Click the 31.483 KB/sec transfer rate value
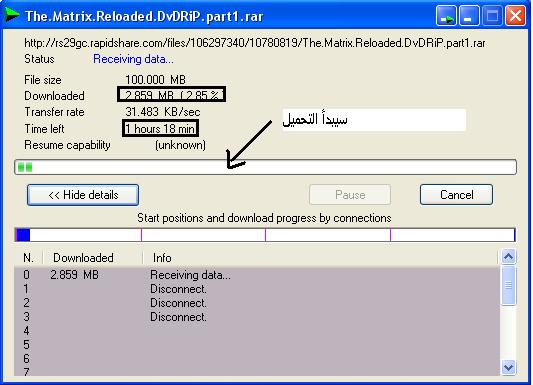533x385 pixels. pos(163,112)
